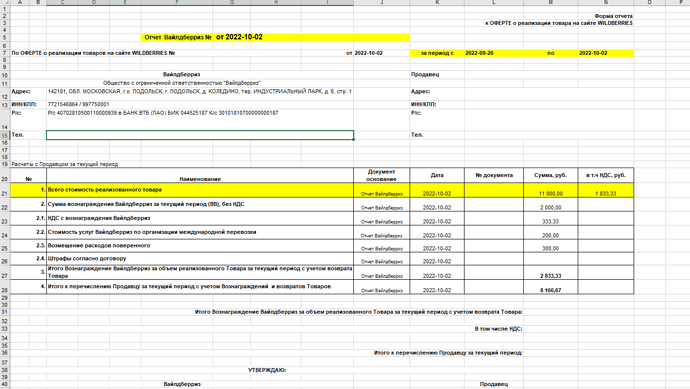Select the 'УТВЕРЖДАЮ:' cell
This screenshot has width=690, height=389.
[x=267, y=370]
